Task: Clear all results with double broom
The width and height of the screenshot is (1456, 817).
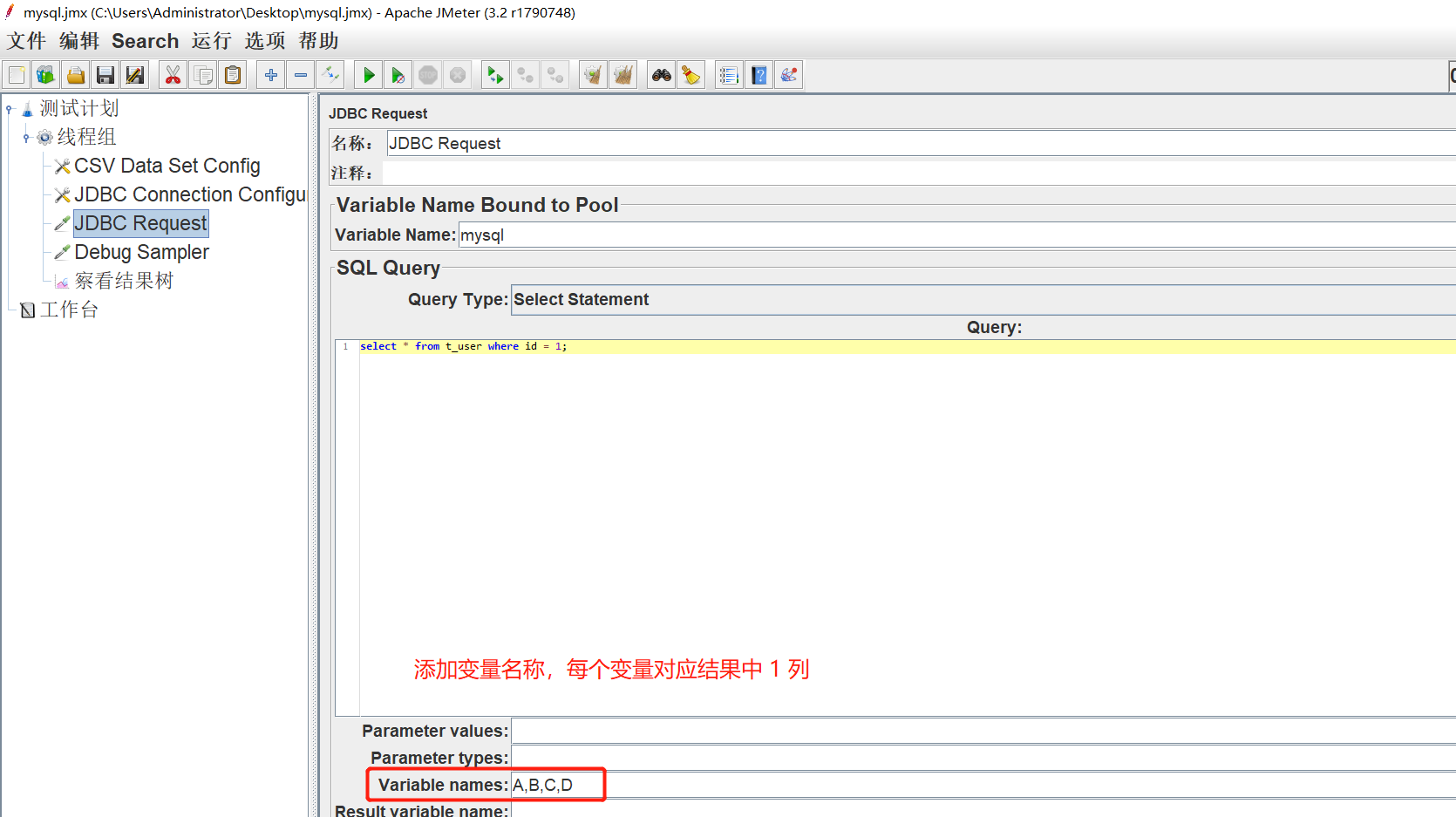Action: tap(623, 76)
